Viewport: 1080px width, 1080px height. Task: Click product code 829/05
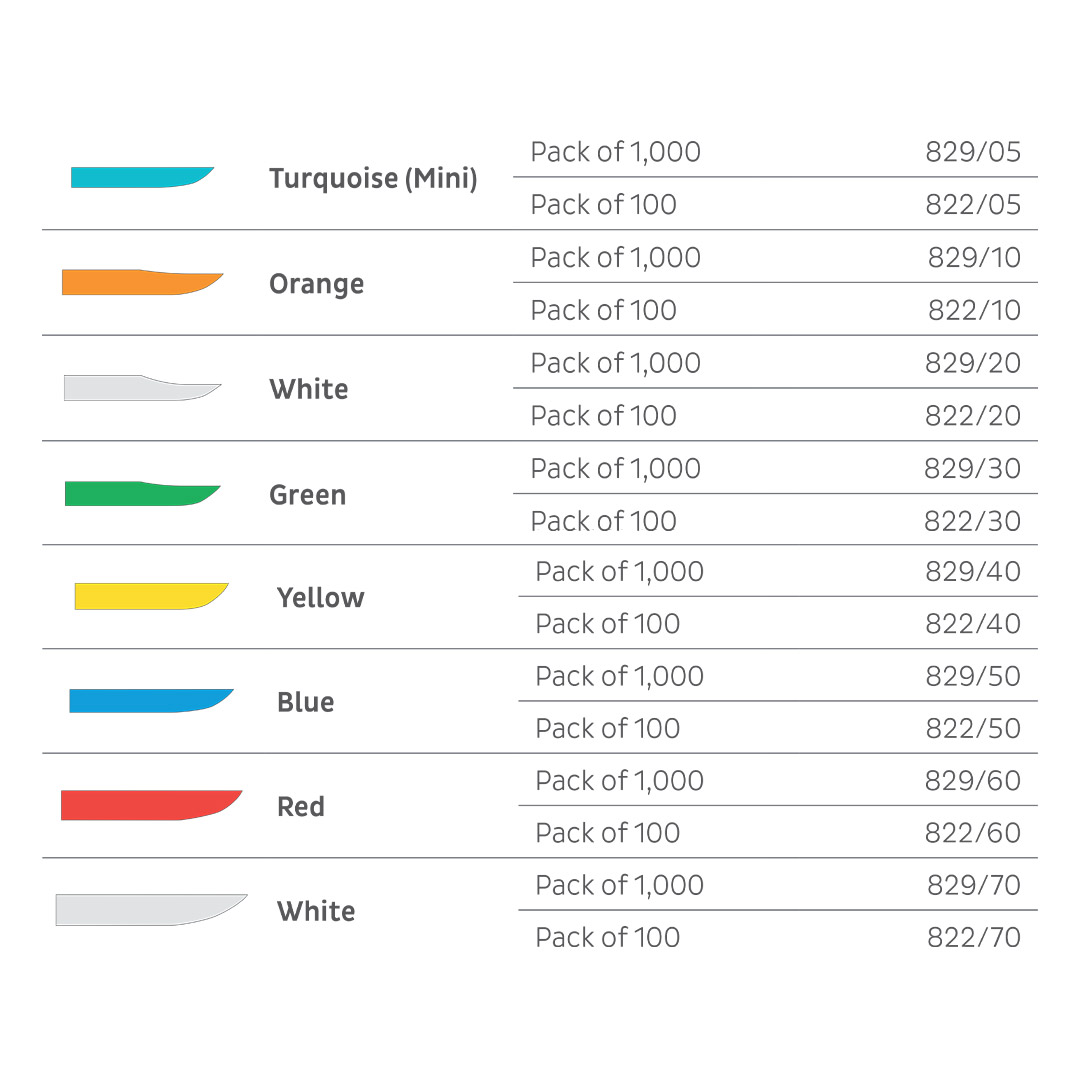click(972, 152)
